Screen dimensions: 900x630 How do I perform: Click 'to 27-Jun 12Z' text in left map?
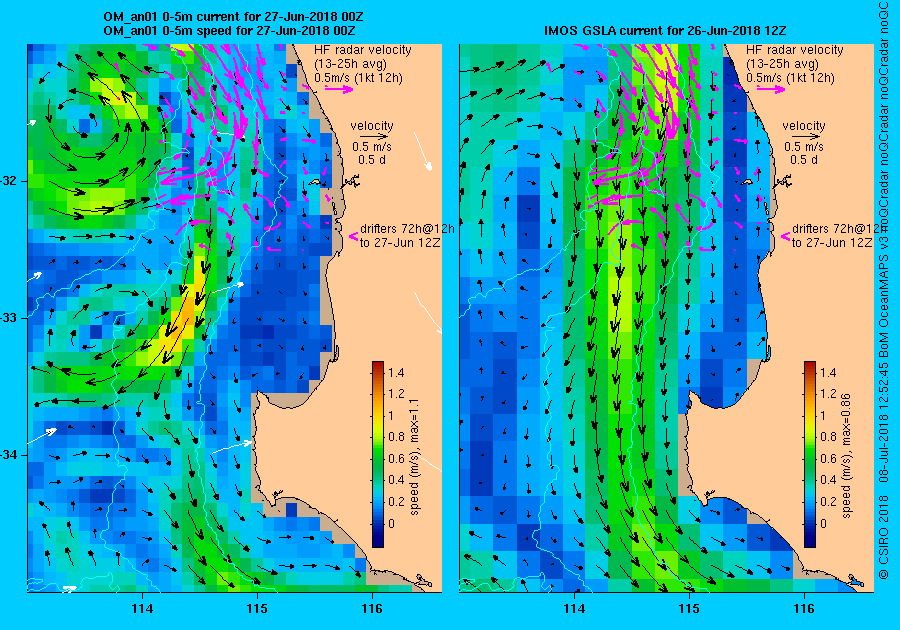click(400, 243)
